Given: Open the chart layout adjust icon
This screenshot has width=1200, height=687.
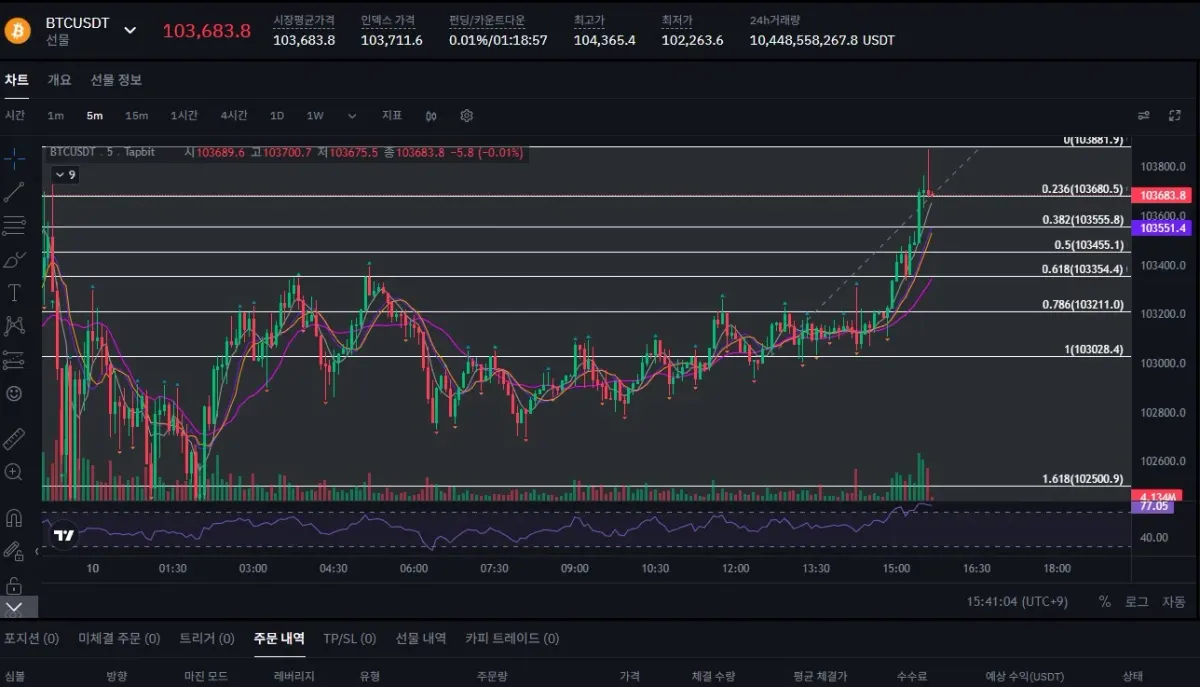Looking at the screenshot, I should click(1144, 115).
